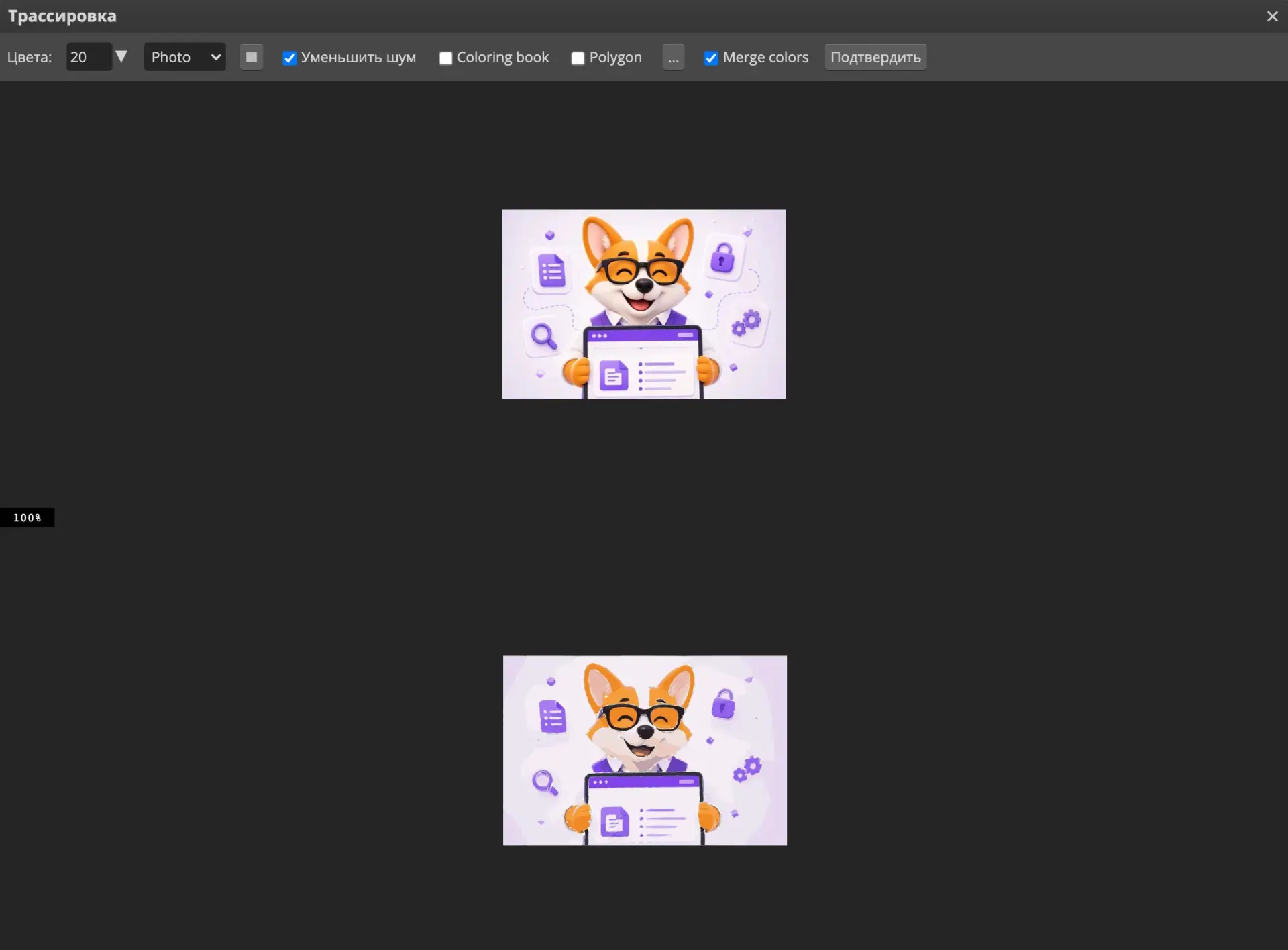The height and width of the screenshot is (950, 1288).
Task: Close the Трассировка dialog with the X
Action: pos(1272,16)
